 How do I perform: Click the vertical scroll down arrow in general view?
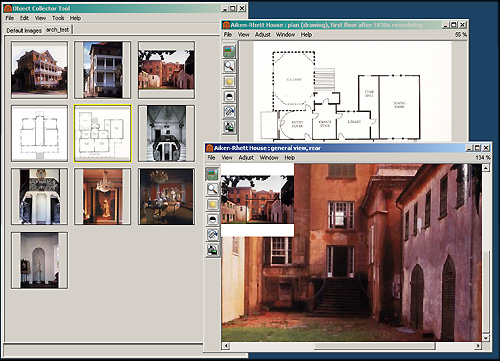(486, 338)
